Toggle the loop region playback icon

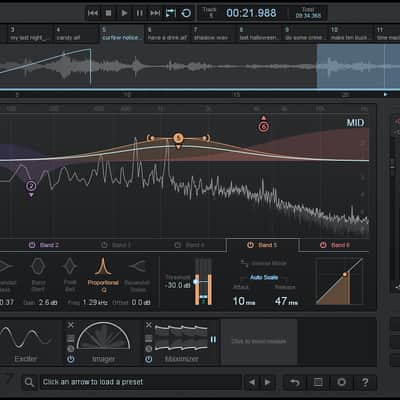click(x=171, y=13)
